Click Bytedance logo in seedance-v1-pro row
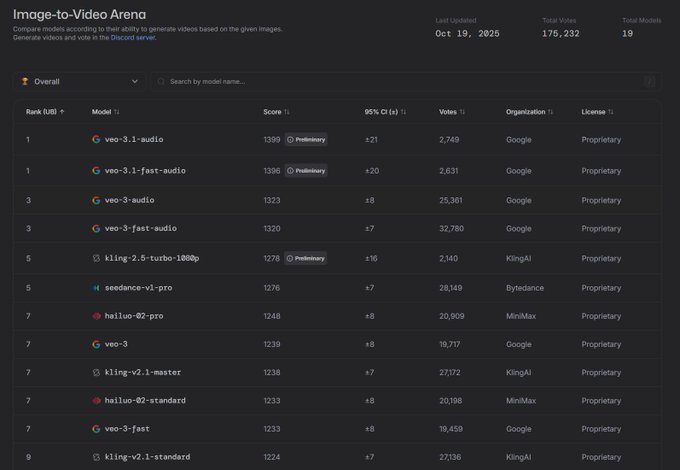The image size is (680, 470). point(96,288)
